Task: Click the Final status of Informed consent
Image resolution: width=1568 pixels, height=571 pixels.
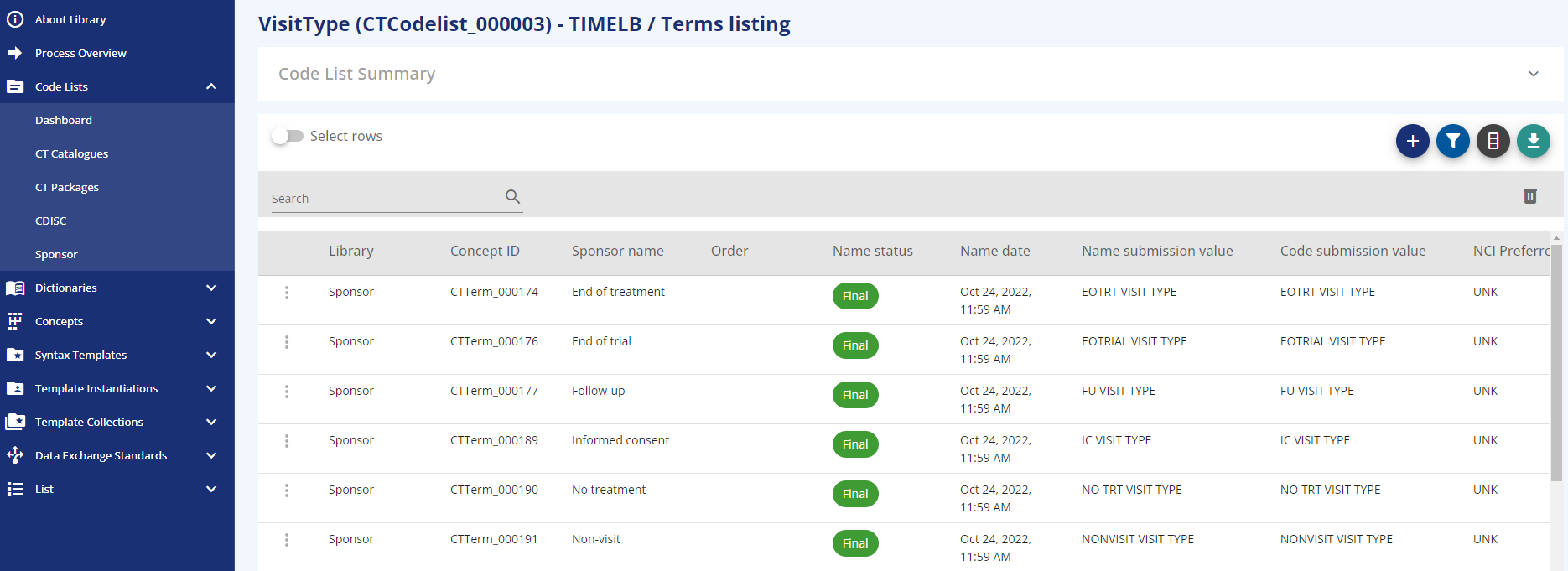Action: pyautogui.click(x=855, y=444)
